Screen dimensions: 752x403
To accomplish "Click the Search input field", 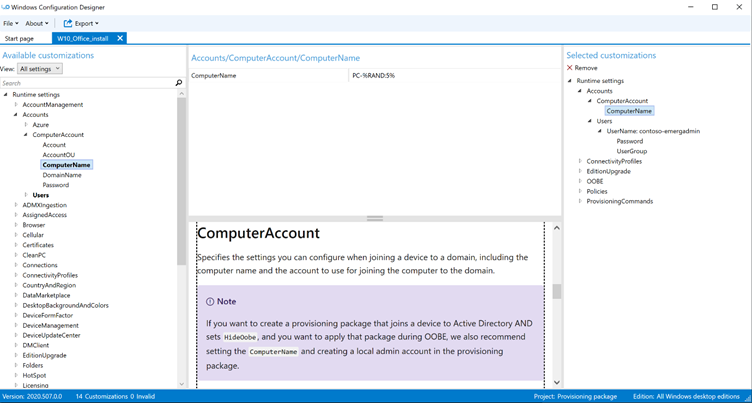I will 87,83.
